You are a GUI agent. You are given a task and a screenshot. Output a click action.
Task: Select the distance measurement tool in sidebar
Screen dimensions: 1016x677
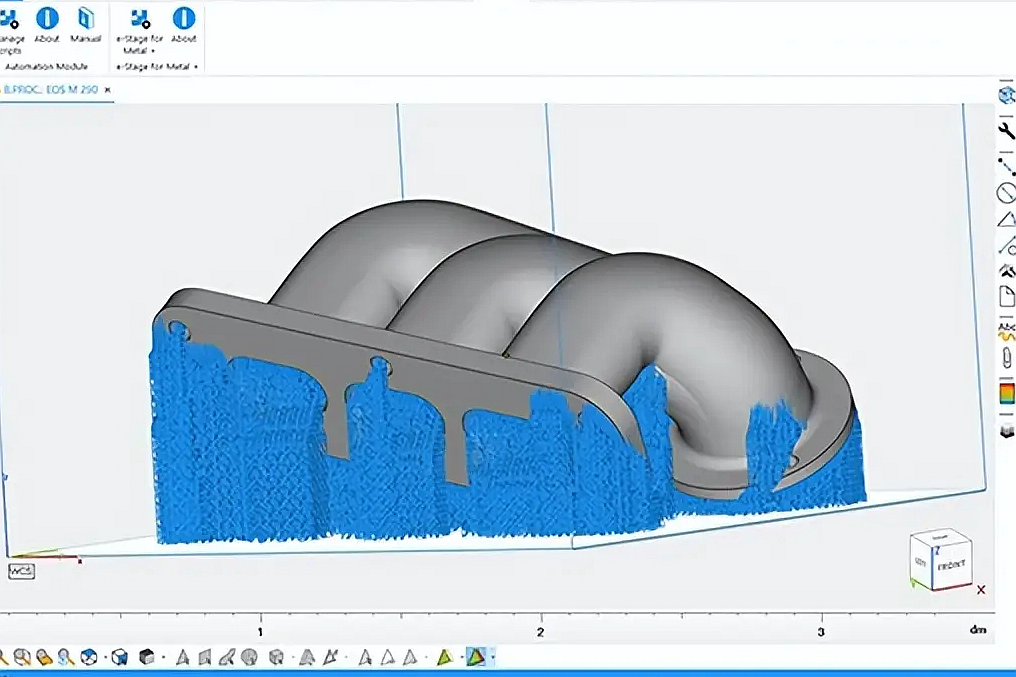[x=1006, y=167]
